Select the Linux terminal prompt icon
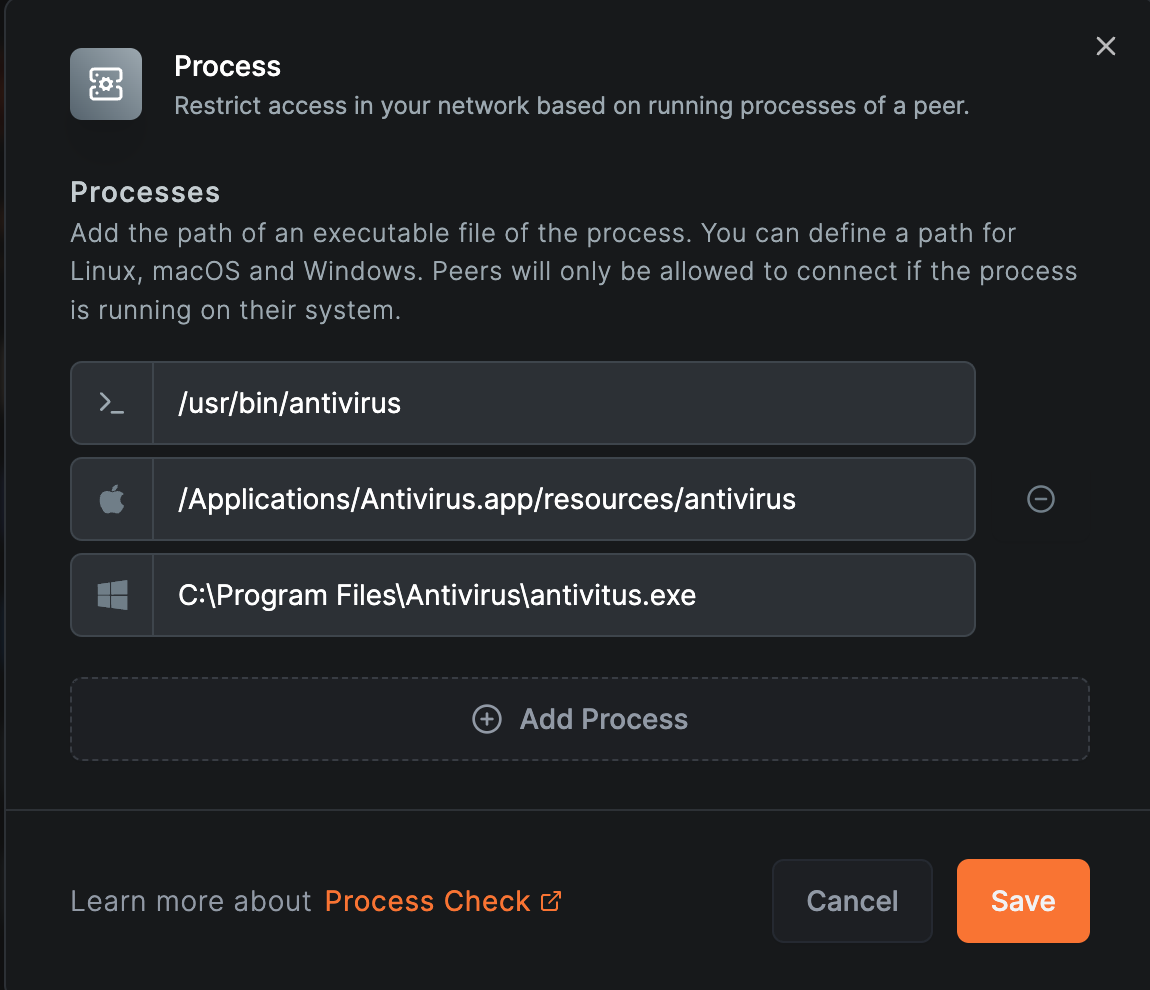The width and height of the screenshot is (1150, 990). 110,402
